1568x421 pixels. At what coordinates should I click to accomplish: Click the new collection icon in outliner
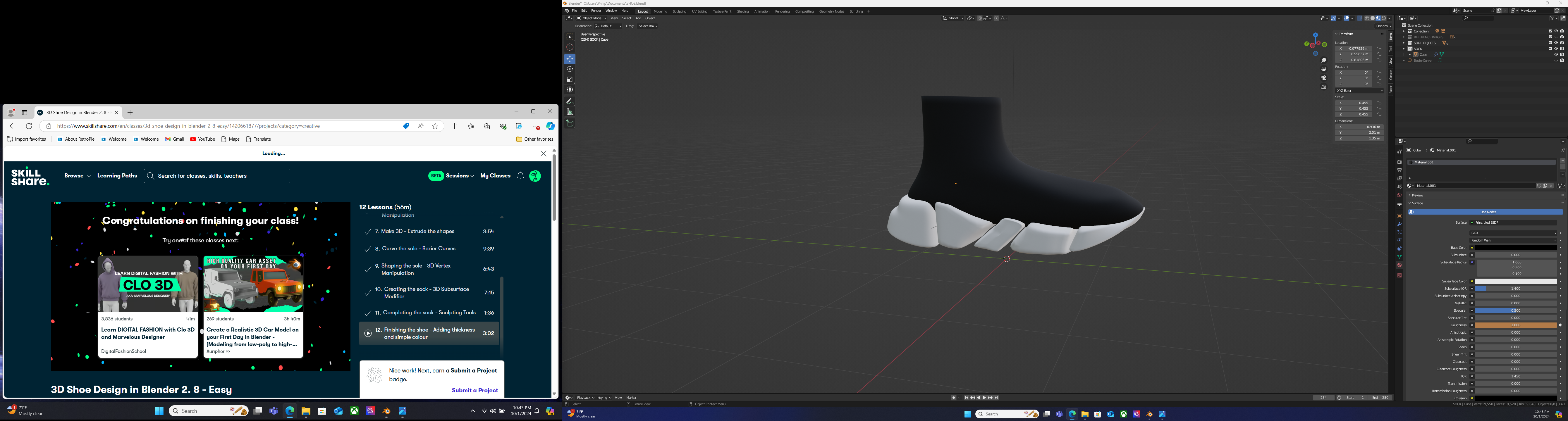point(1563,18)
